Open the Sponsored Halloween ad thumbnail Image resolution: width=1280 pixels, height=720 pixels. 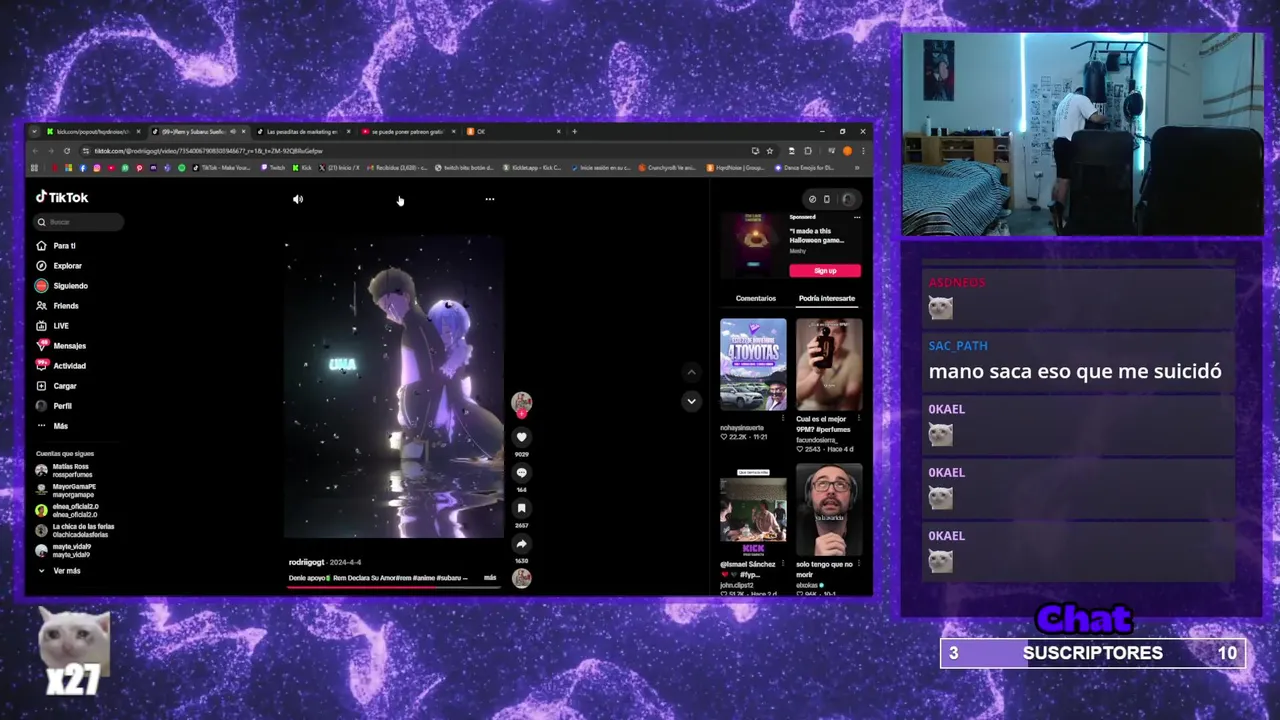(752, 243)
